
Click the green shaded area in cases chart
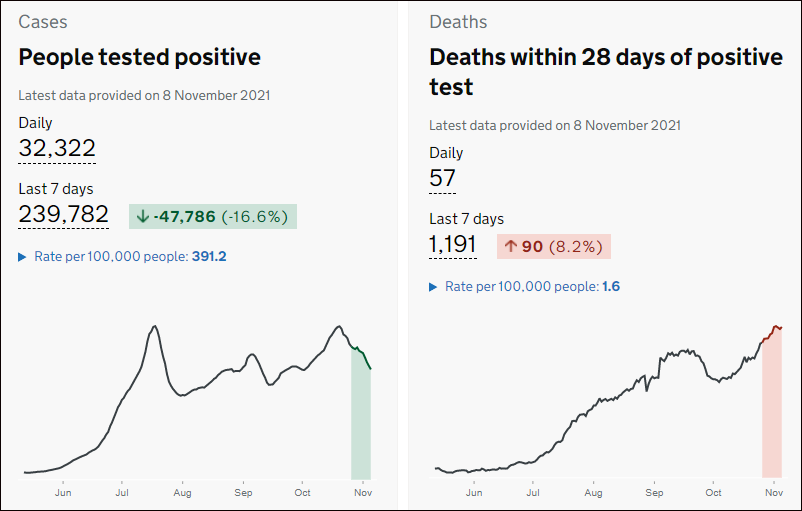coord(361,430)
